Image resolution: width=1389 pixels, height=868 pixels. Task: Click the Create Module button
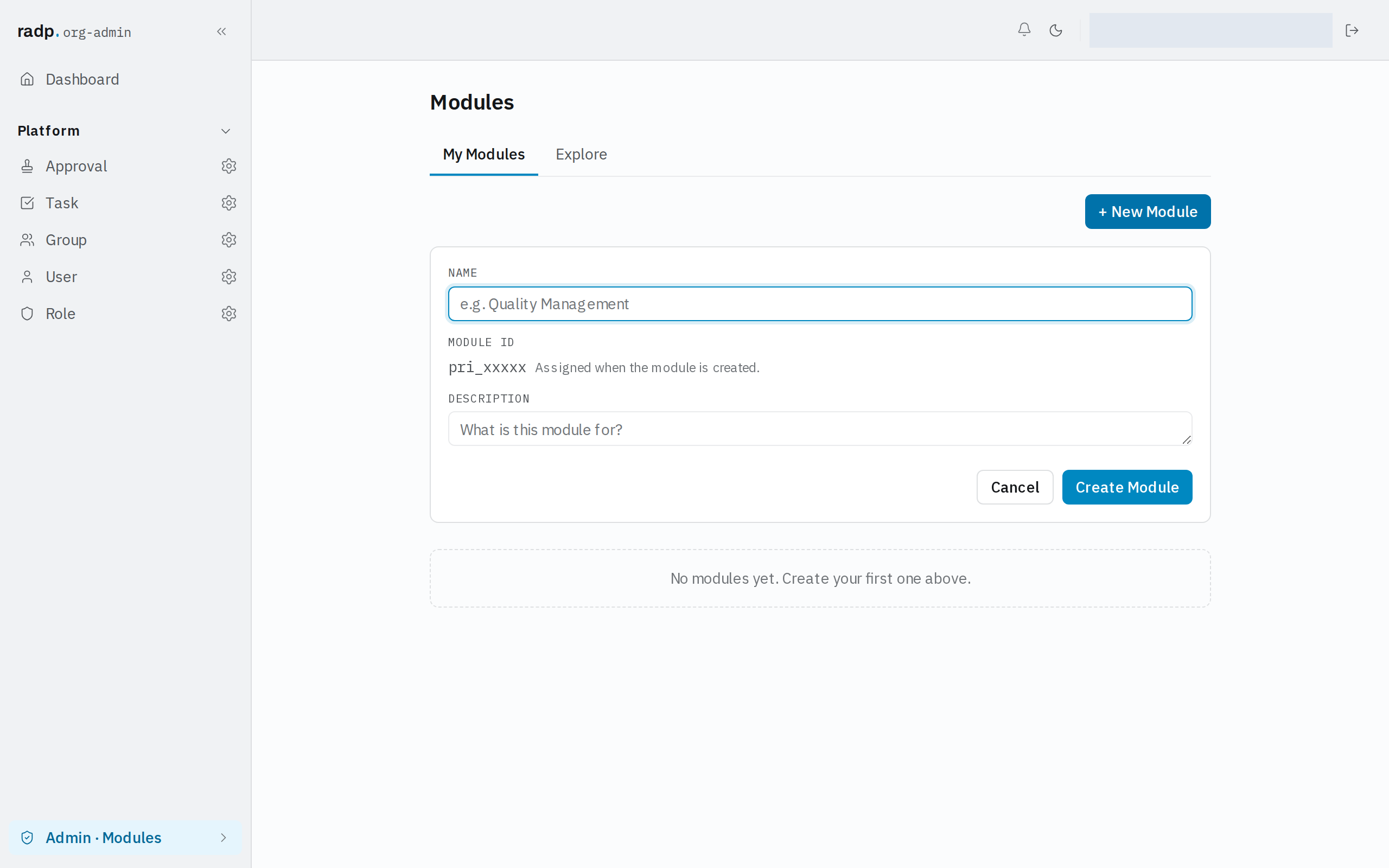(x=1127, y=487)
